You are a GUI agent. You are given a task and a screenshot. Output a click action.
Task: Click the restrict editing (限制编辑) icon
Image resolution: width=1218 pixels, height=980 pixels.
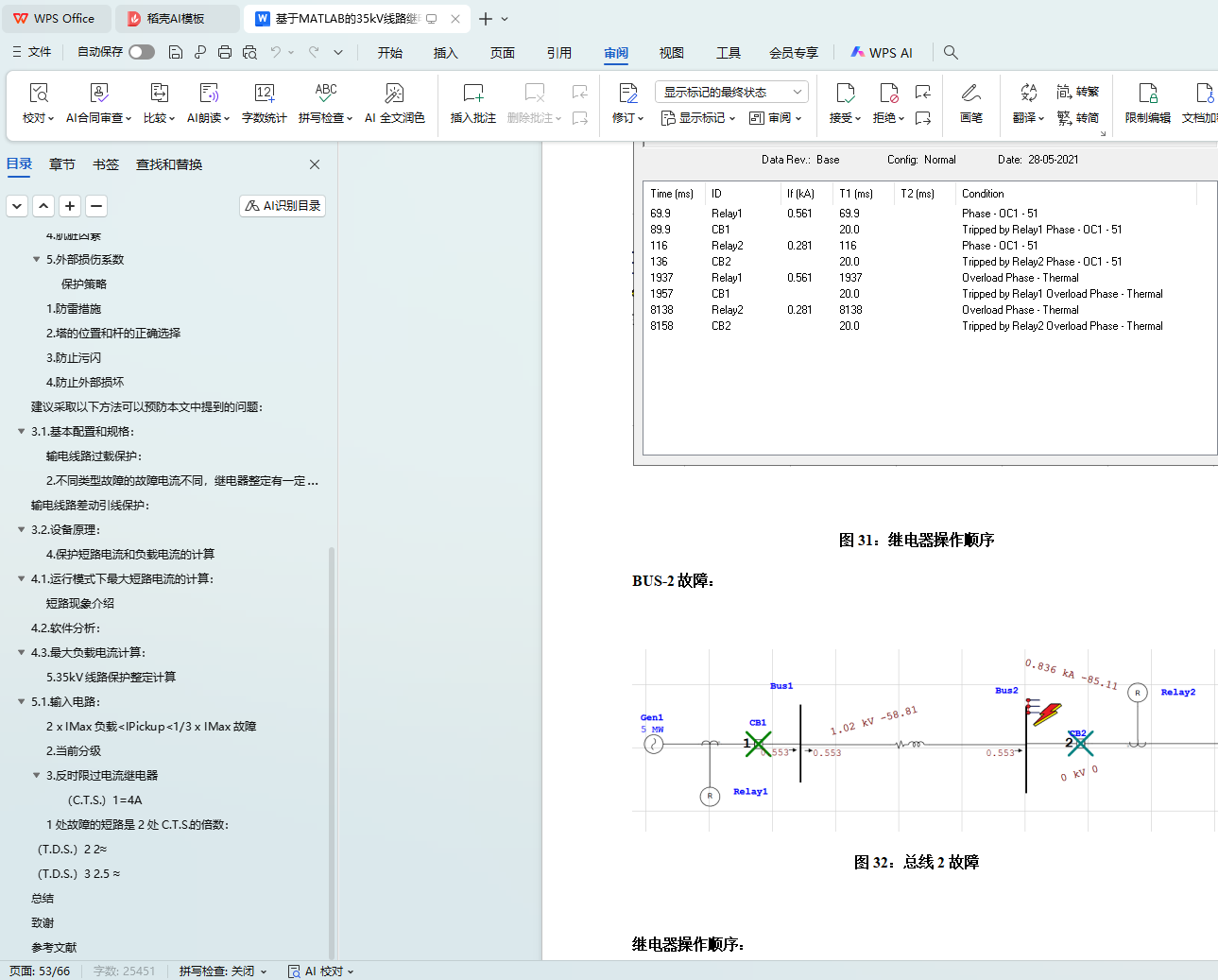(1147, 94)
